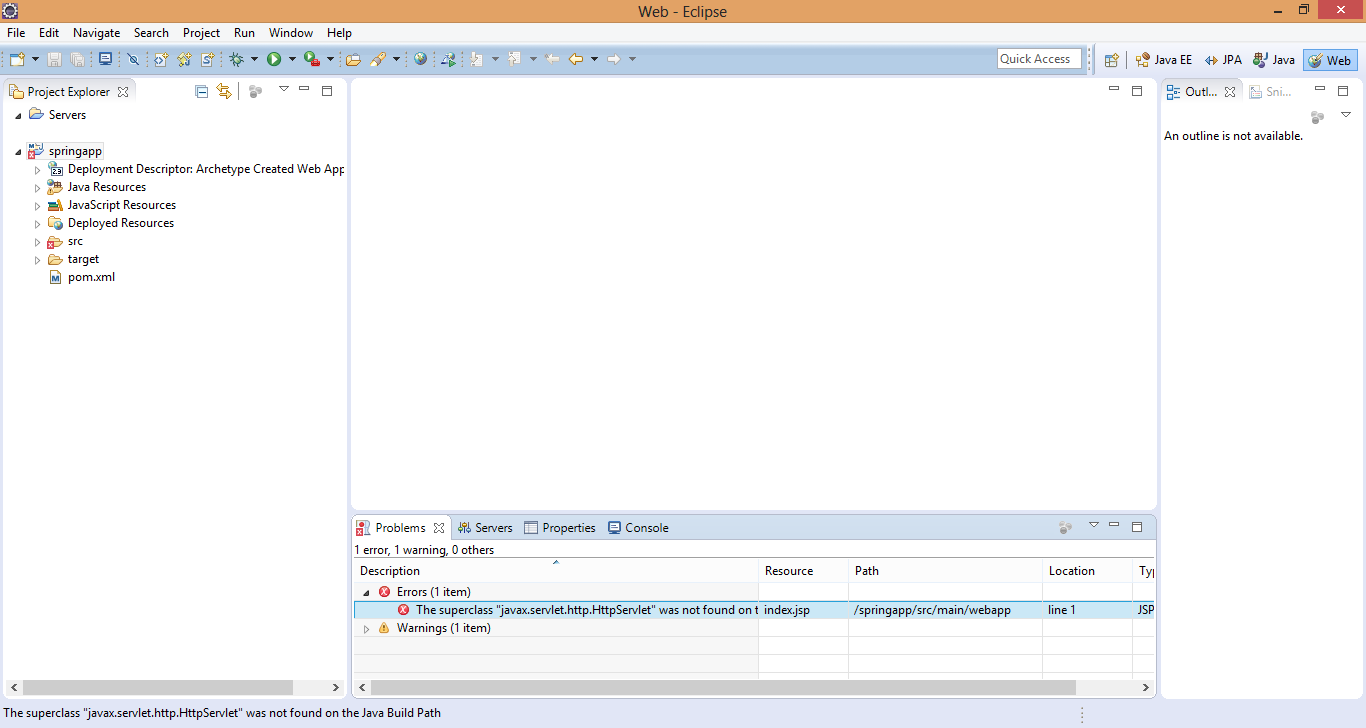This screenshot has width=1366, height=728.
Task: Maximize the Outline panel
Action: point(1342,90)
